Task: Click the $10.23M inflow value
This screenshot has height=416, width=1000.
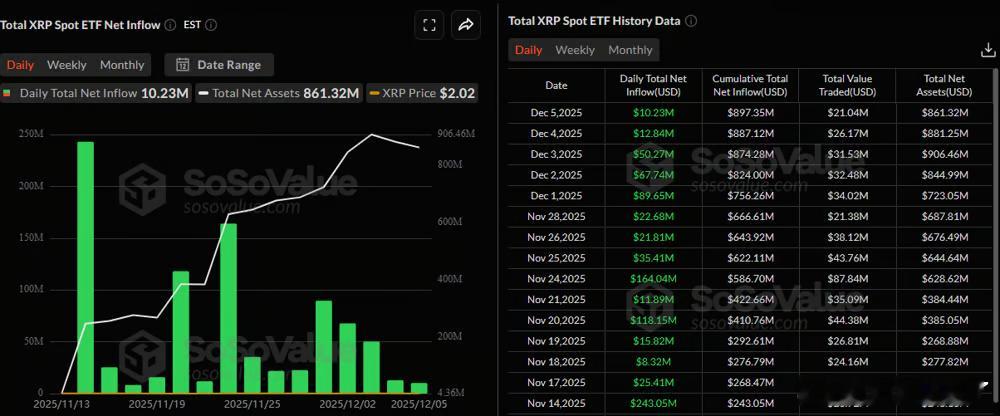Action: tap(653, 112)
